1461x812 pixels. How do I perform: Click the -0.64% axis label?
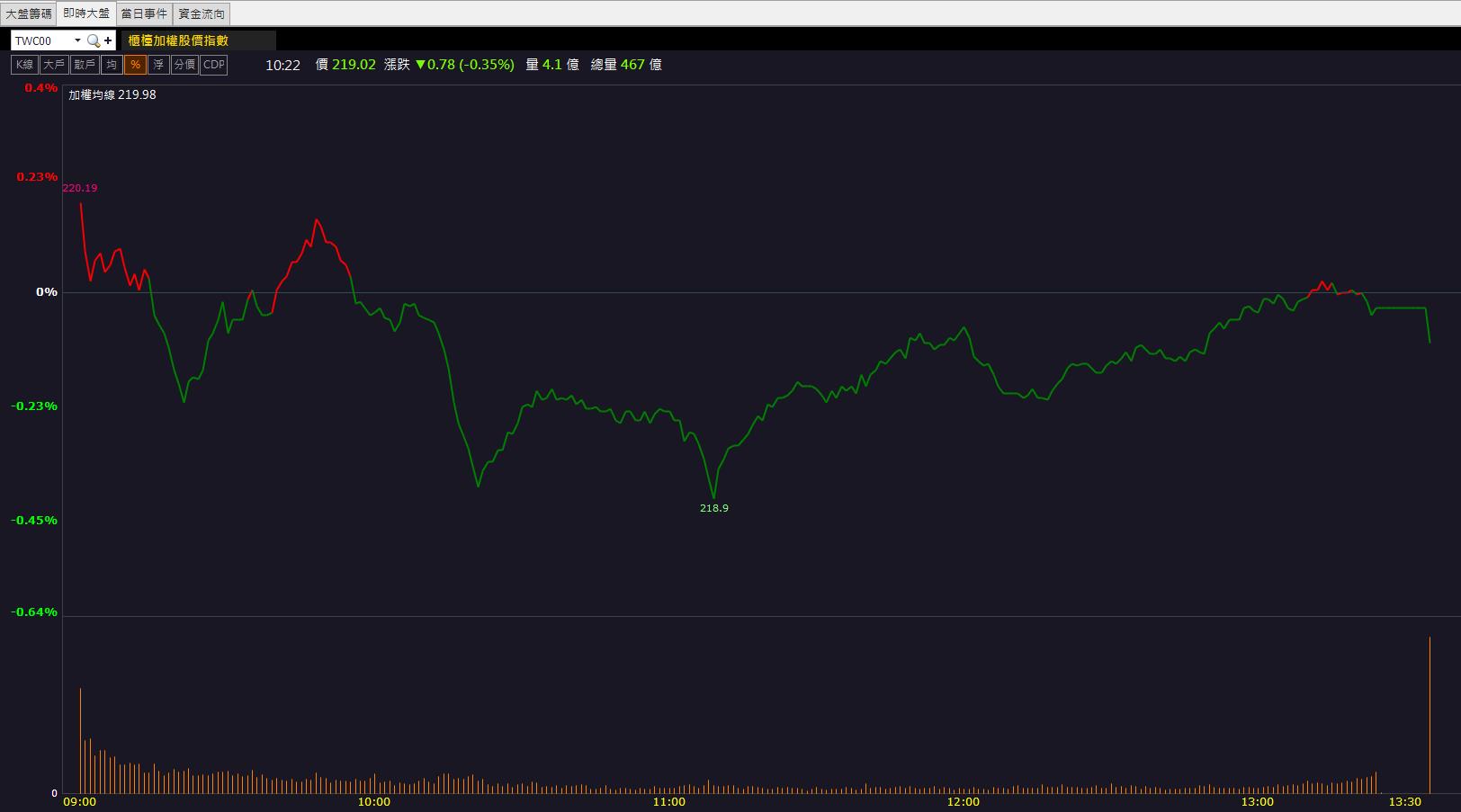point(34,612)
